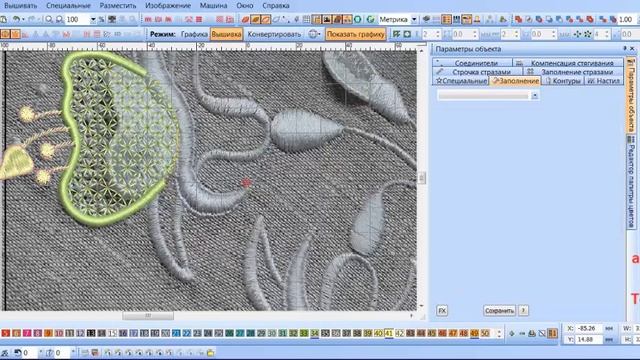Screen dimensions: 640x360
Task: Click the orange numbered icon right of palette
Action: click(x=552, y=333)
